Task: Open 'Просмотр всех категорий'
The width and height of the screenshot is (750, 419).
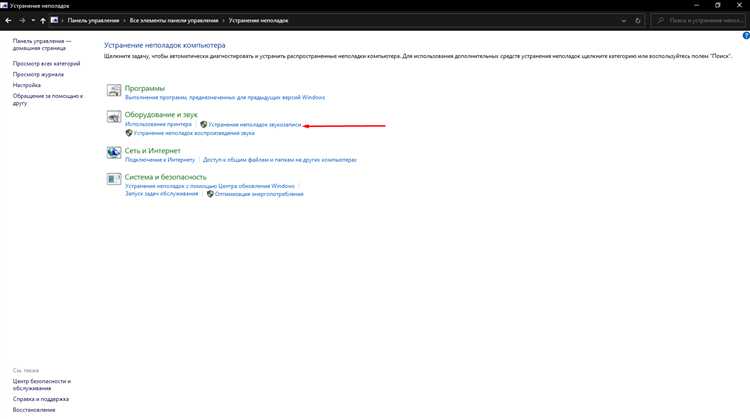Action: click(46, 64)
